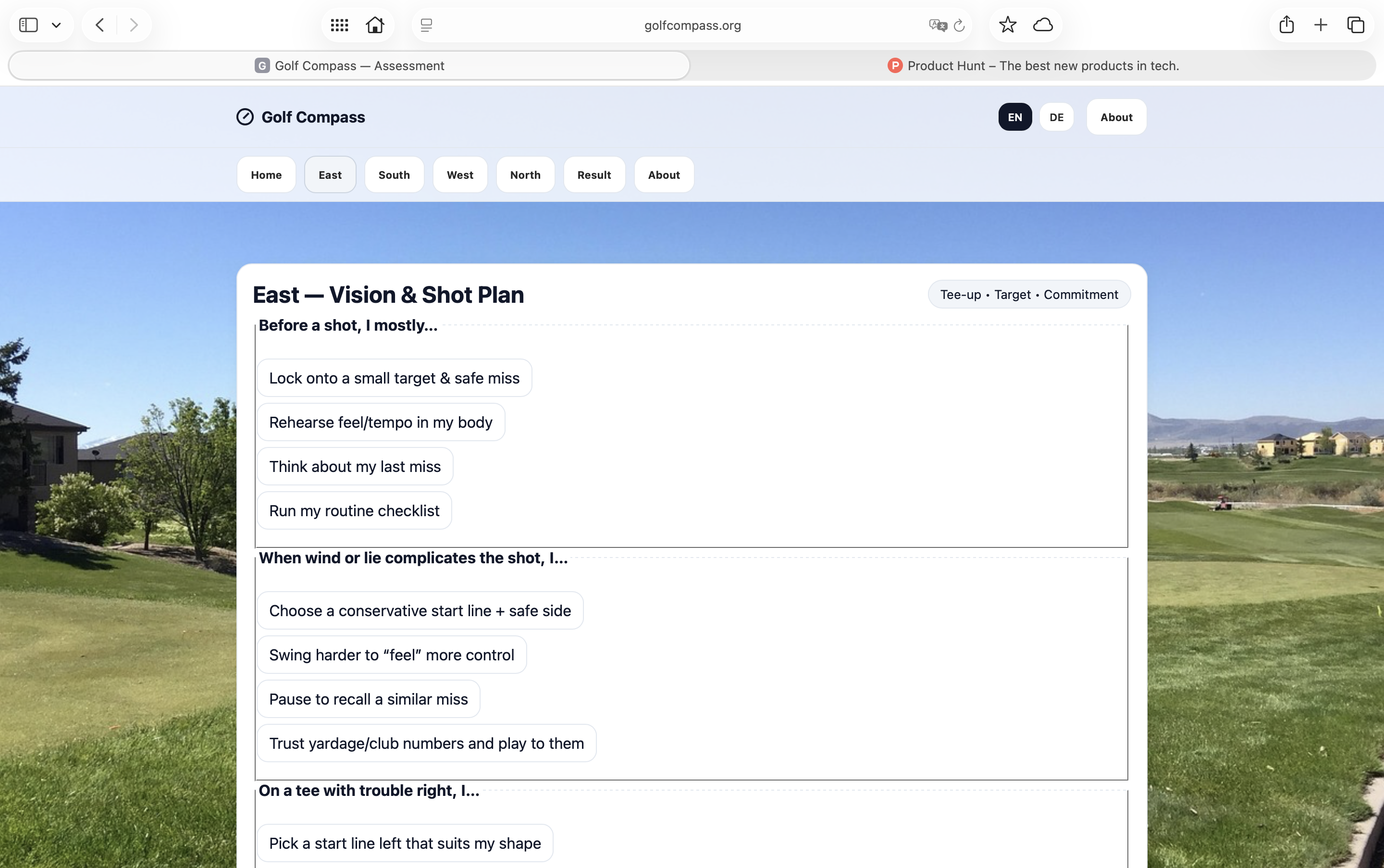Click the translate icon in address bar

[x=938, y=25]
